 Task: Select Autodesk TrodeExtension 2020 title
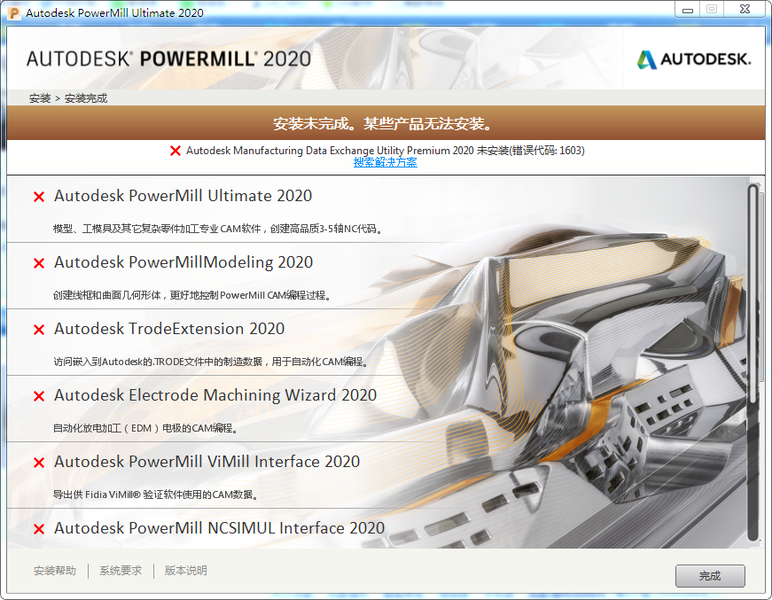(x=169, y=329)
